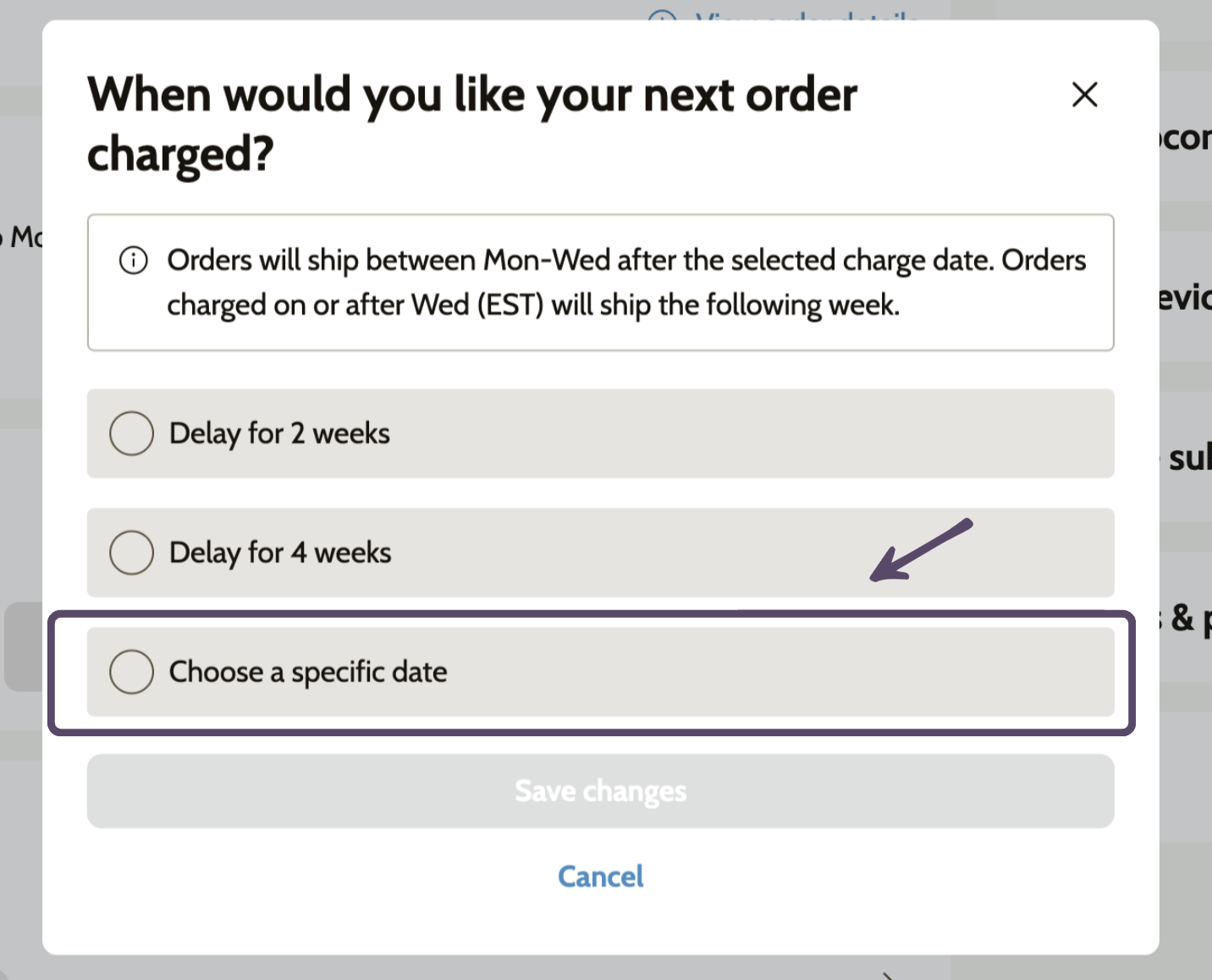Click the 'When would you like' dialog heading

[x=472, y=124]
